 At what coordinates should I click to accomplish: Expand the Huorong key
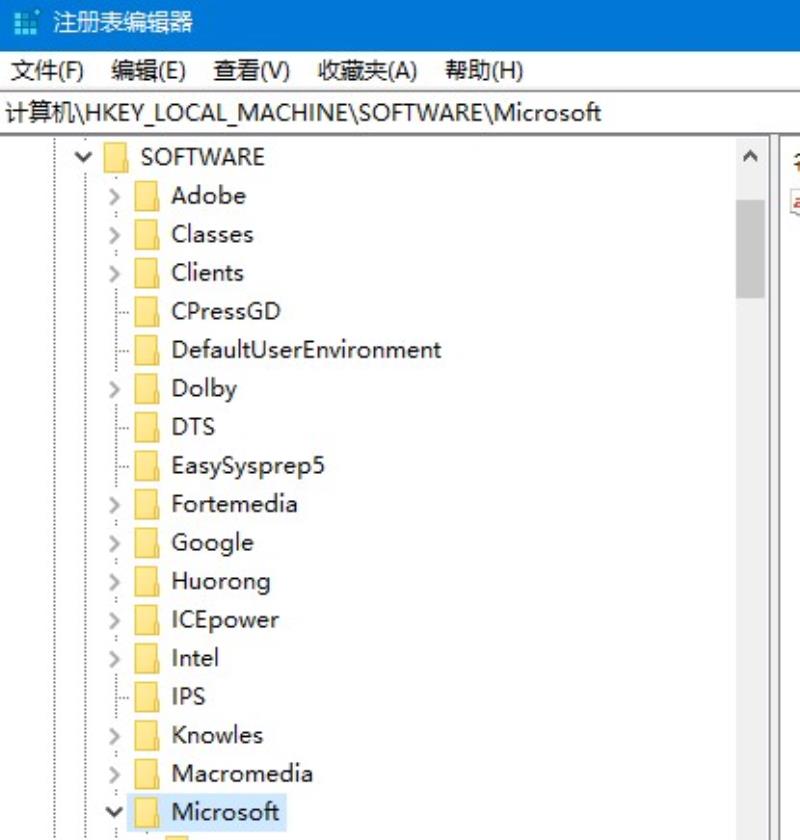point(114,582)
